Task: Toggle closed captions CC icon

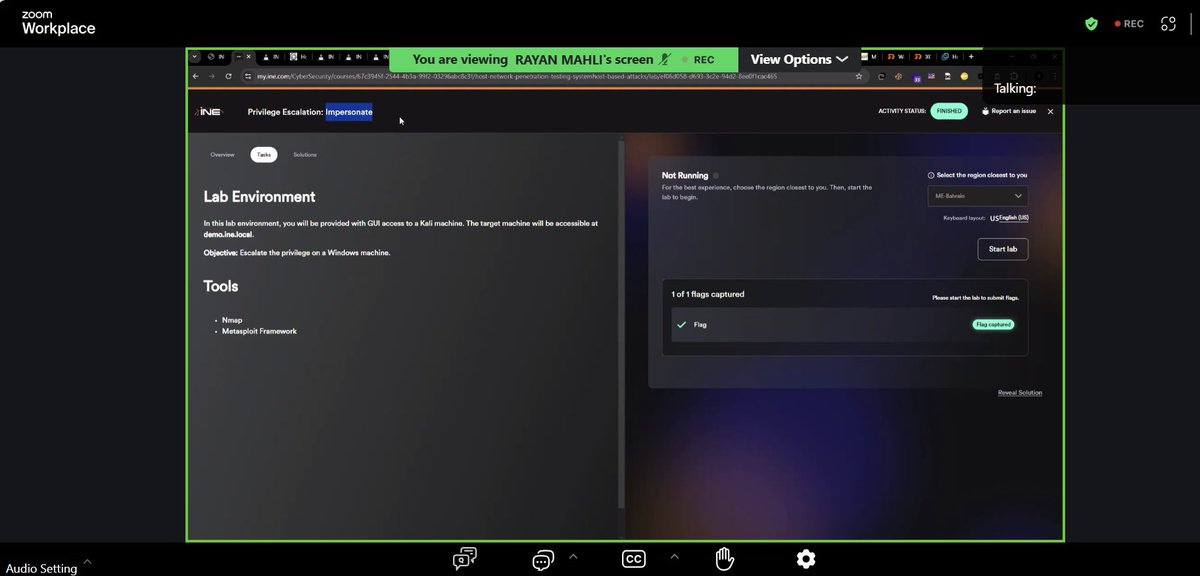Action: click(x=633, y=559)
